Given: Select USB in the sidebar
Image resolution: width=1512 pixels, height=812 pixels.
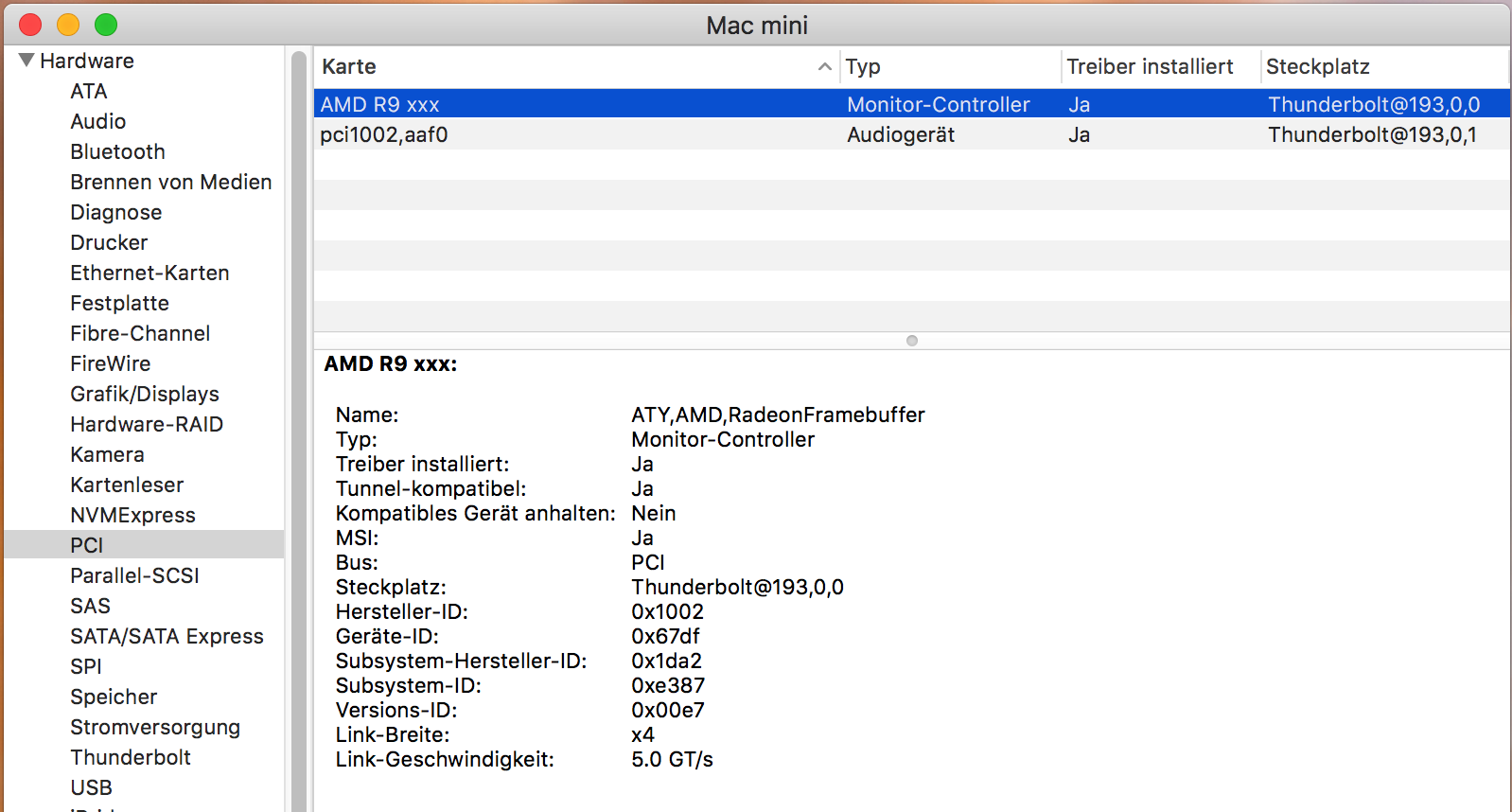Looking at the screenshot, I should tap(91, 787).
